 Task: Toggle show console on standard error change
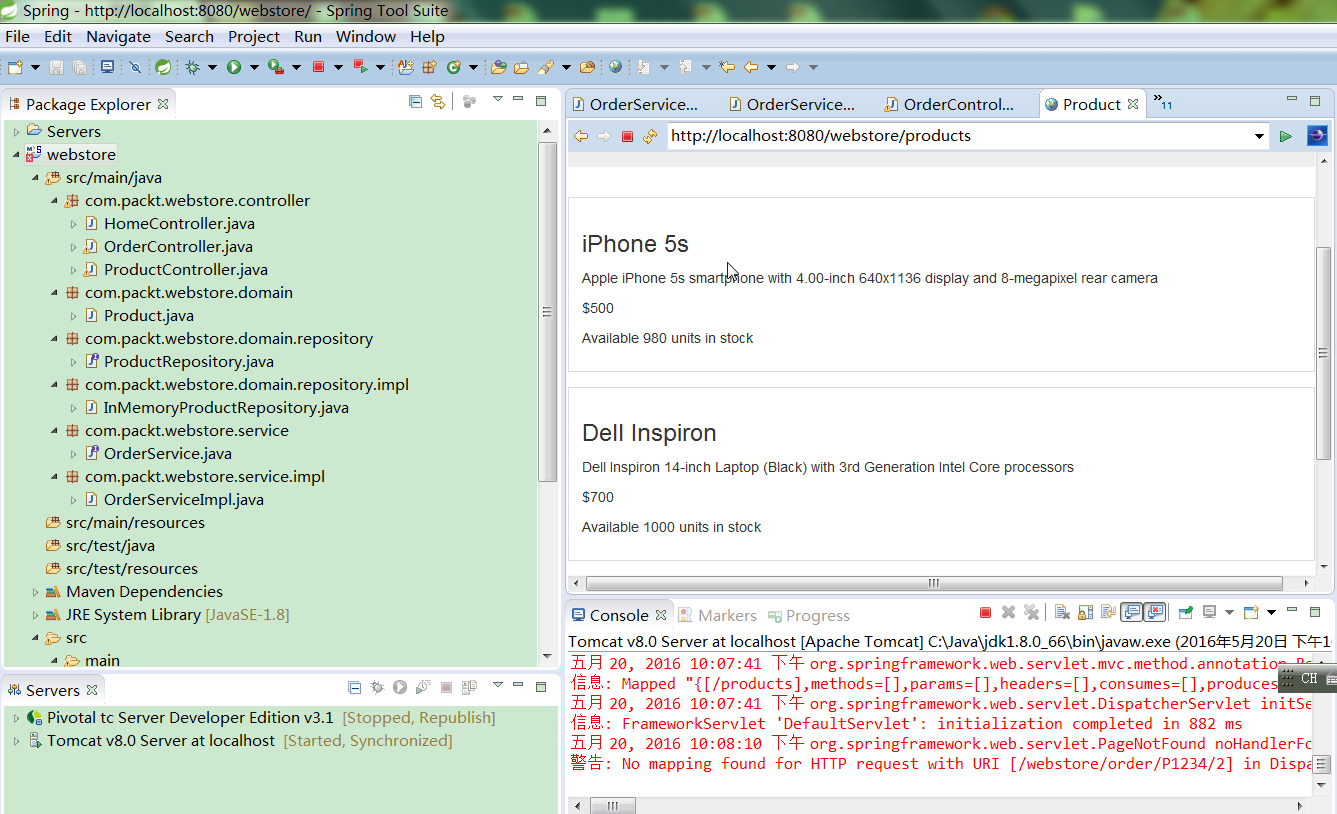coord(1155,613)
